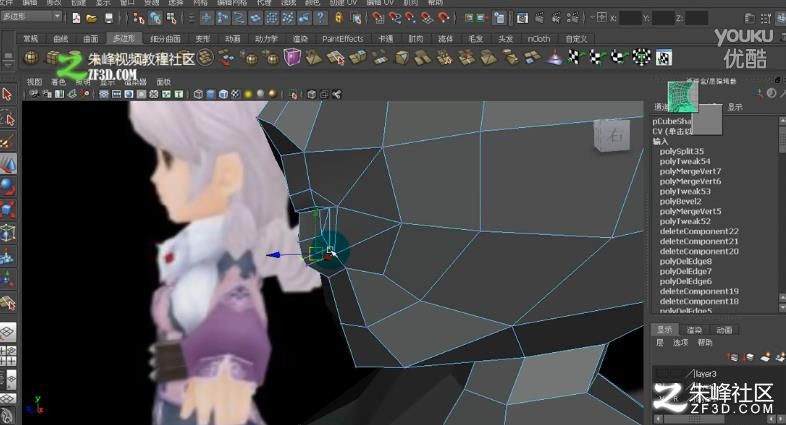This screenshot has height=425, width=786.
Task: Toggle the handles selection mask
Action: tap(207, 19)
